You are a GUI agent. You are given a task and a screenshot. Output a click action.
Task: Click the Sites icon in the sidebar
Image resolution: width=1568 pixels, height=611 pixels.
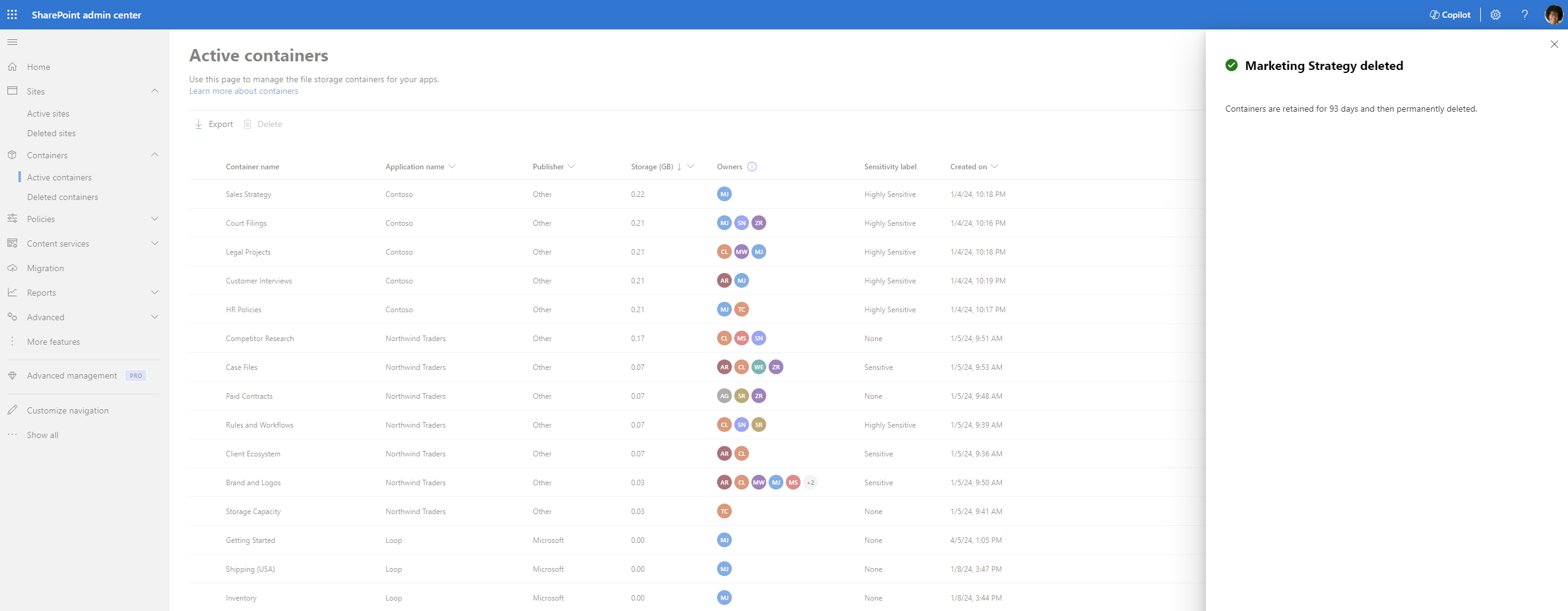click(12, 91)
